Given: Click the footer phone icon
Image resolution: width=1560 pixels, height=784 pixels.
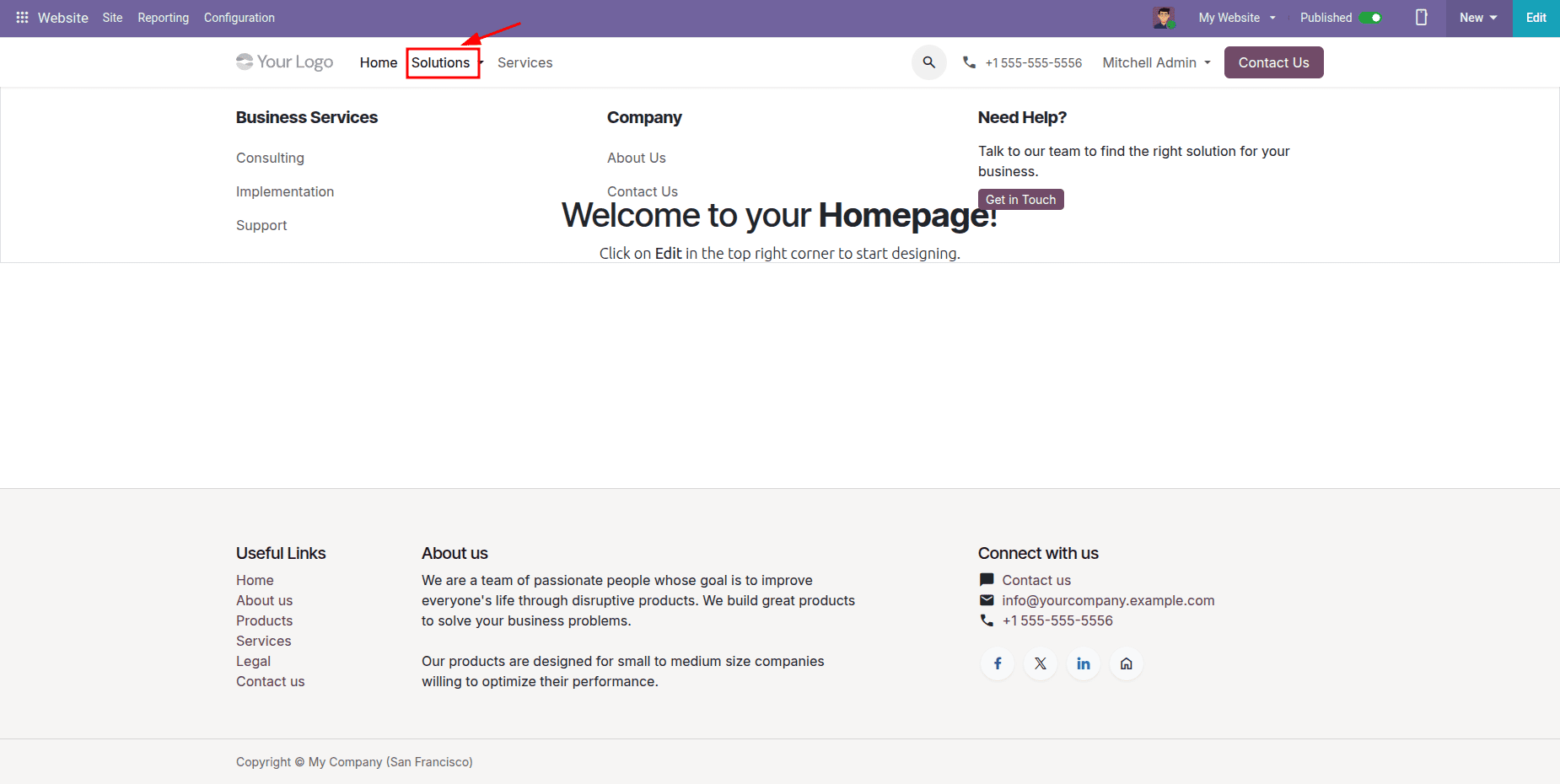Looking at the screenshot, I should pos(987,620).
